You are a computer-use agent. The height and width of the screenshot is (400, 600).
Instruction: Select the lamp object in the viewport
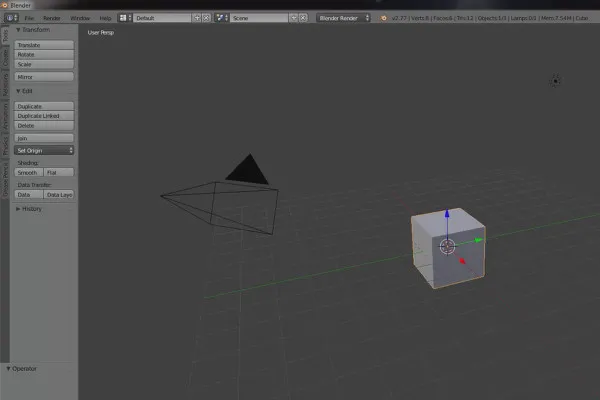[555, 81]
